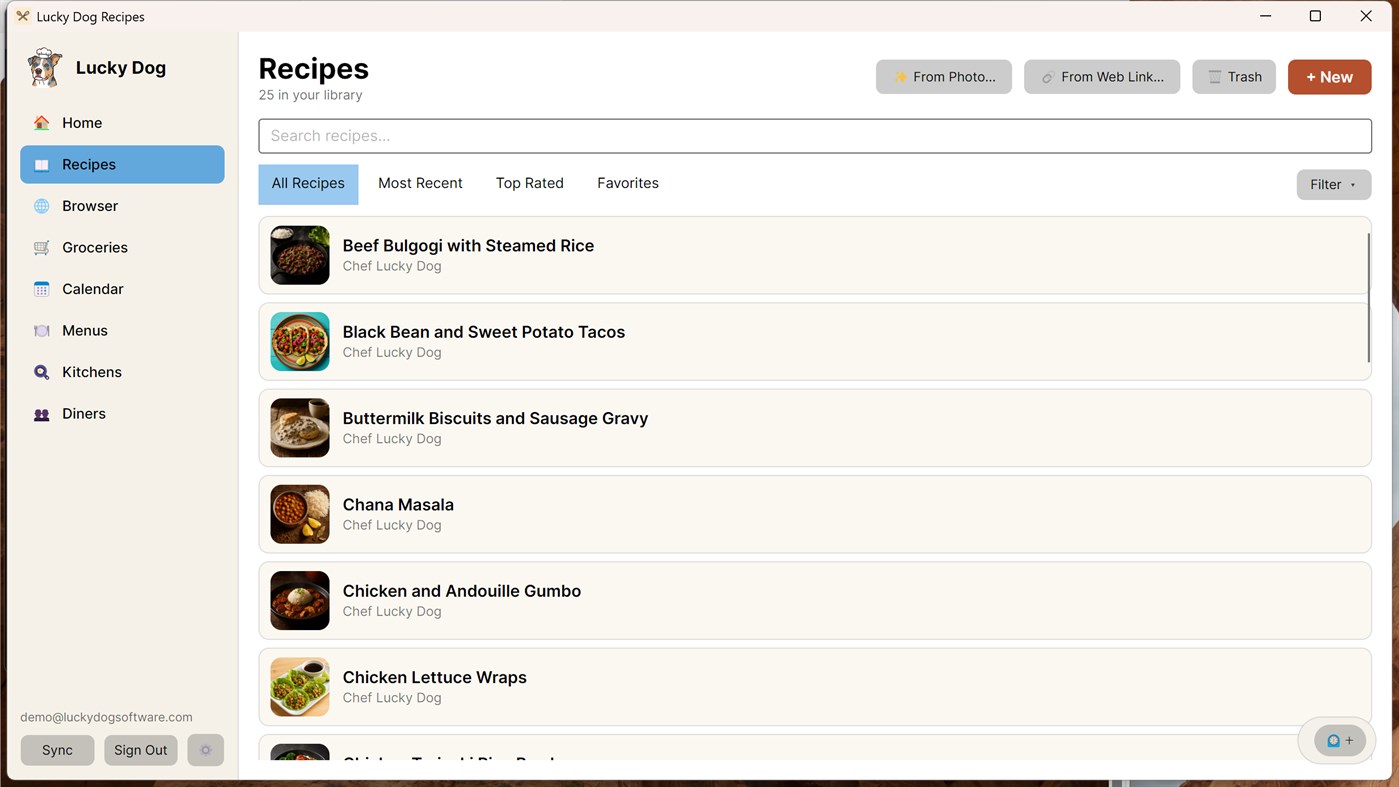Click the Kitchens magnifier icon
The height and width of the screenshot is (787, 1399).
[x=41, y=372]
